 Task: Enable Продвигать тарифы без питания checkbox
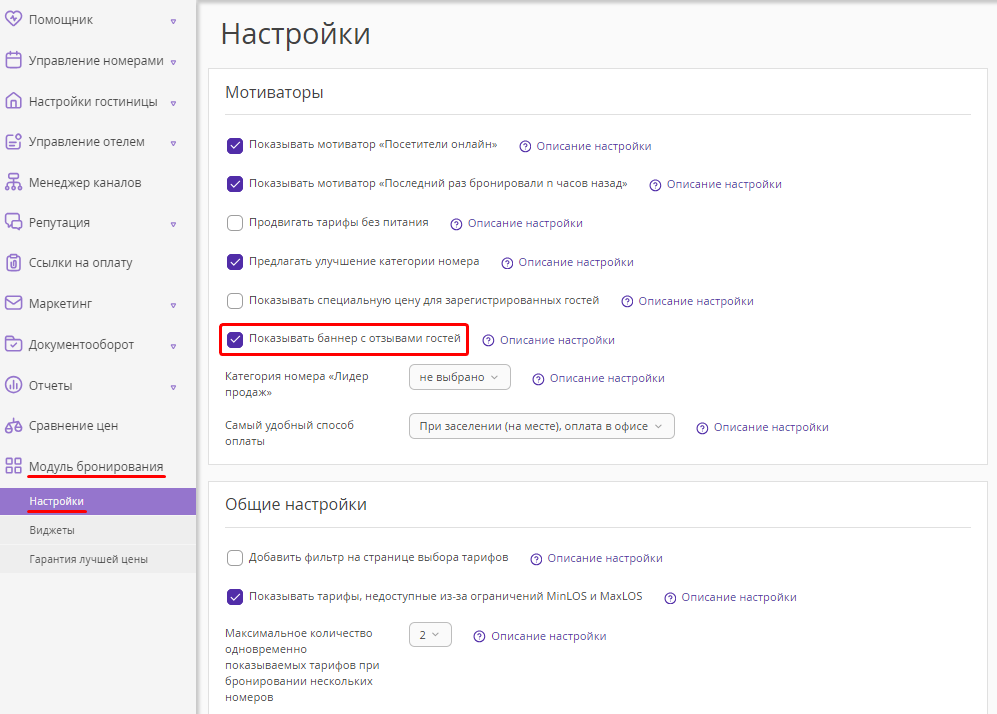(235, 223)
